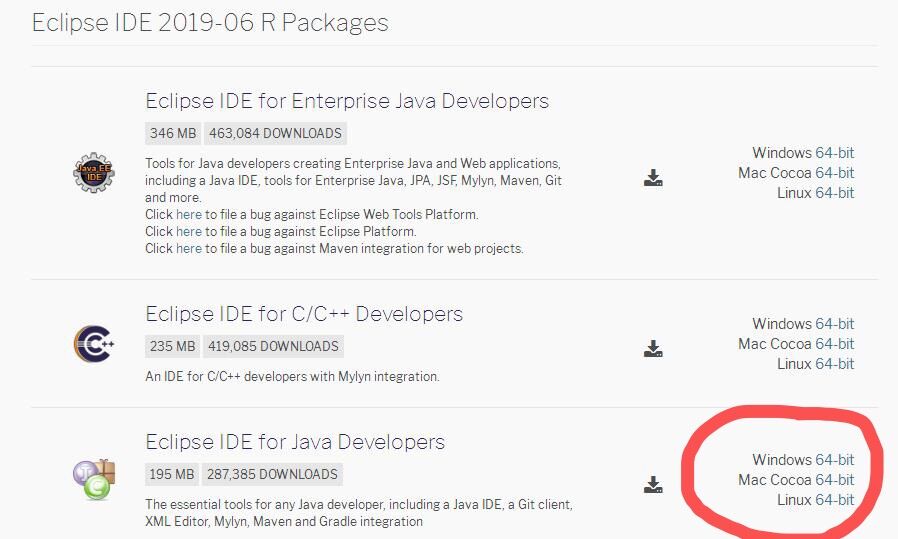Click 'The essential tools for any Java developer' text
Viewport: 898px width, 539px height.
point(359,513)
